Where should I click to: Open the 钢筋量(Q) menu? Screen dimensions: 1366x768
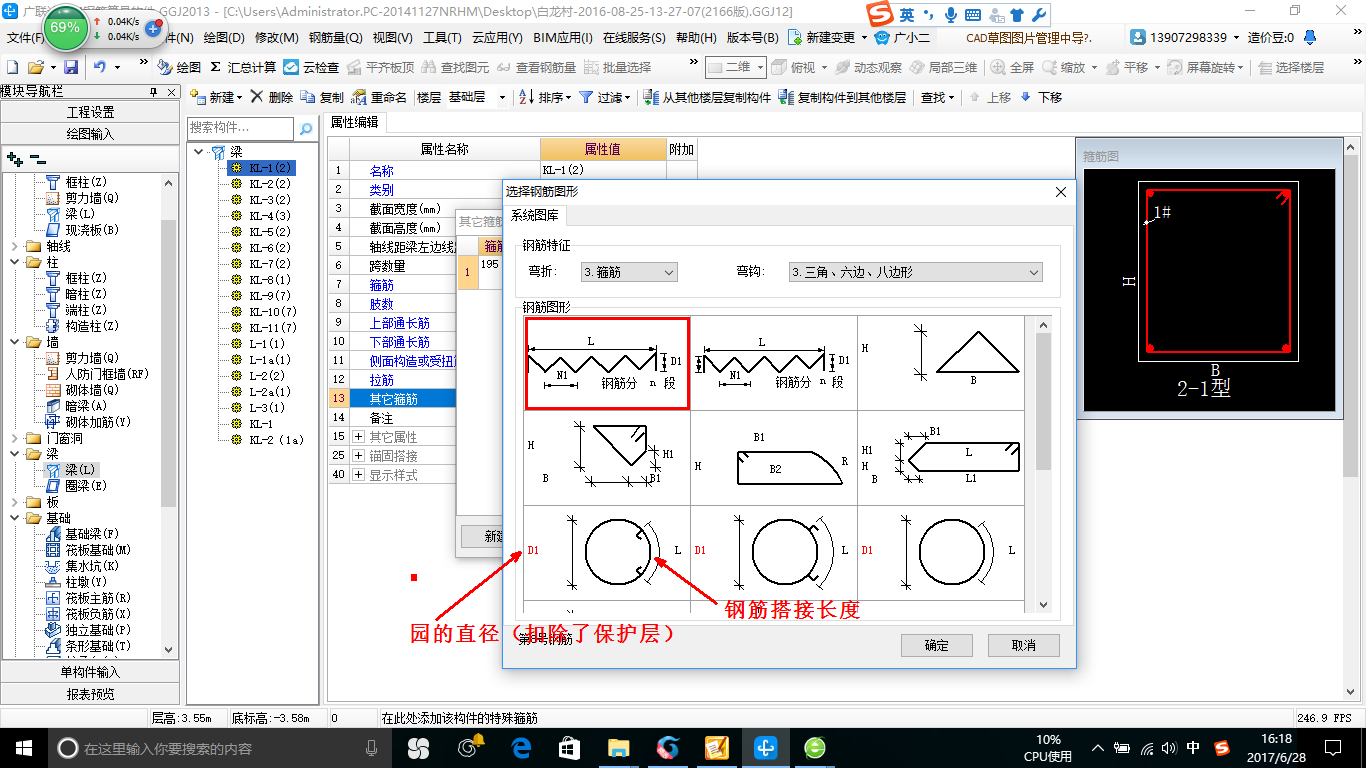[335, 38]
